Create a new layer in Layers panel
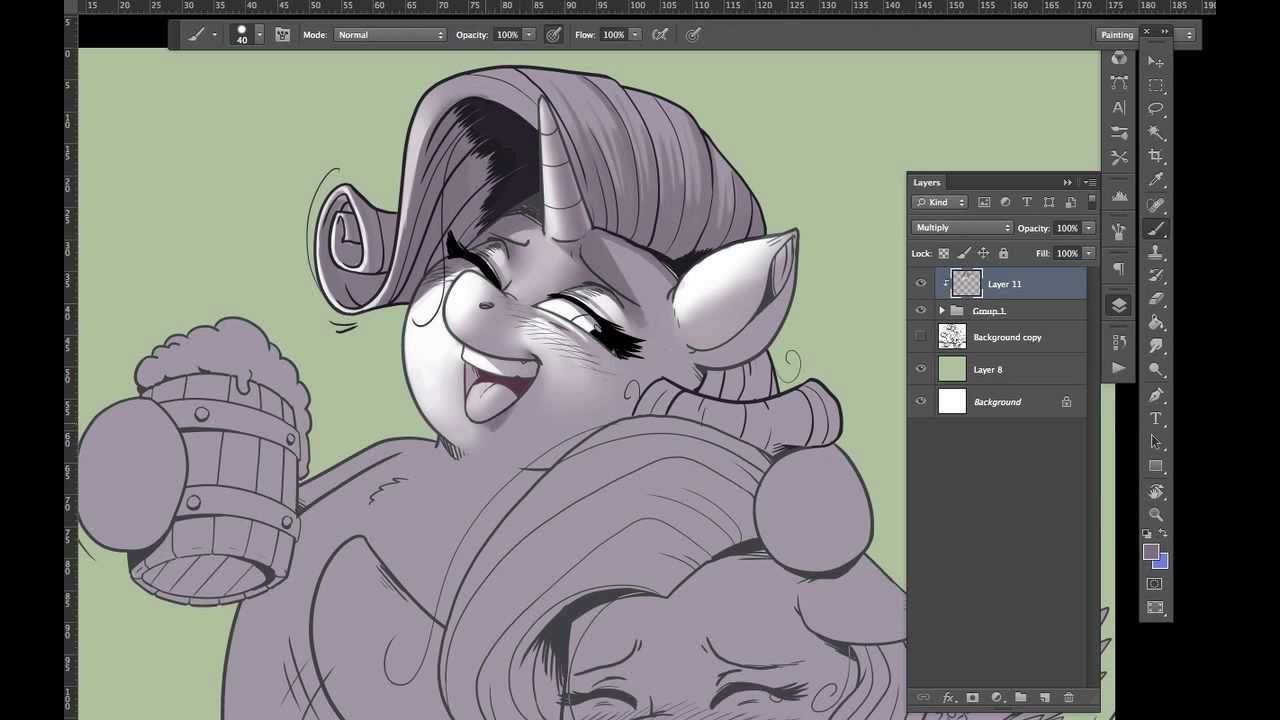Viewport: 1280px width, 720px height. [1044, 698]
